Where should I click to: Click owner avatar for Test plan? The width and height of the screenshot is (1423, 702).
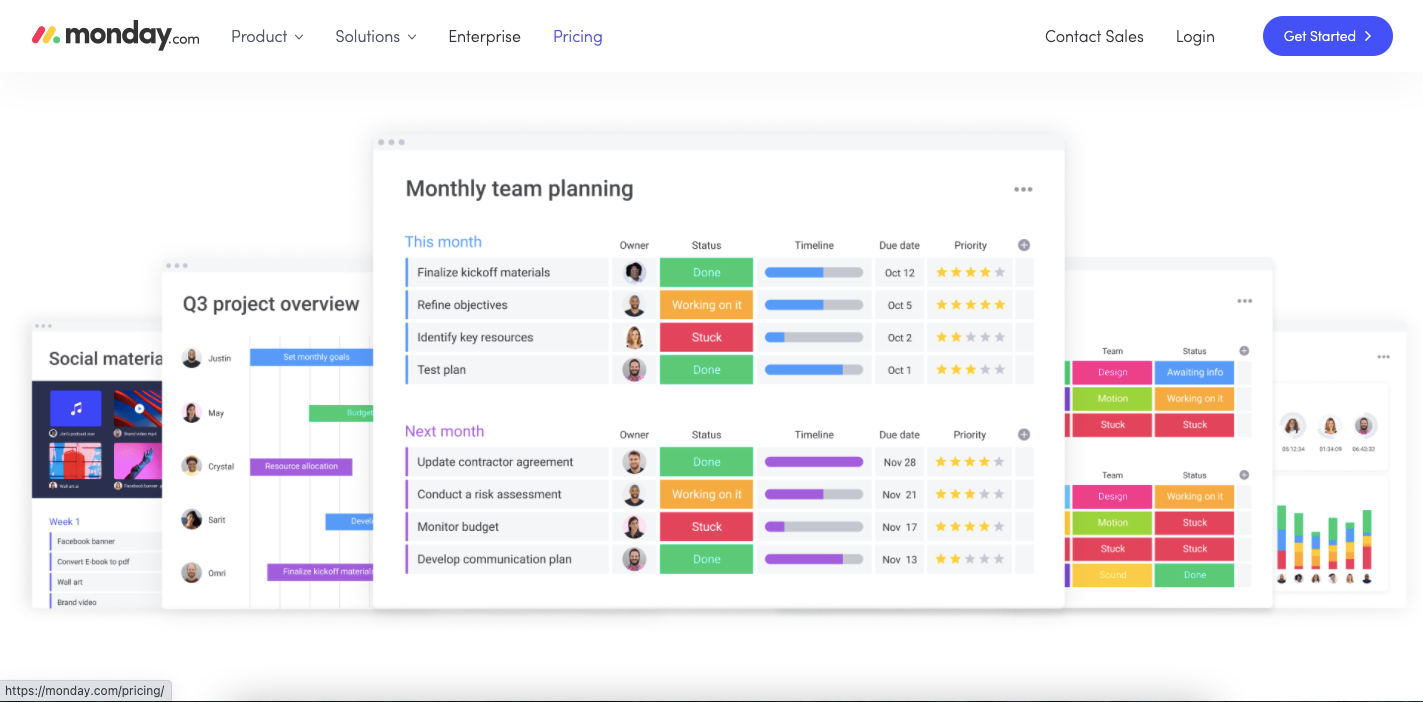[634, 370]
